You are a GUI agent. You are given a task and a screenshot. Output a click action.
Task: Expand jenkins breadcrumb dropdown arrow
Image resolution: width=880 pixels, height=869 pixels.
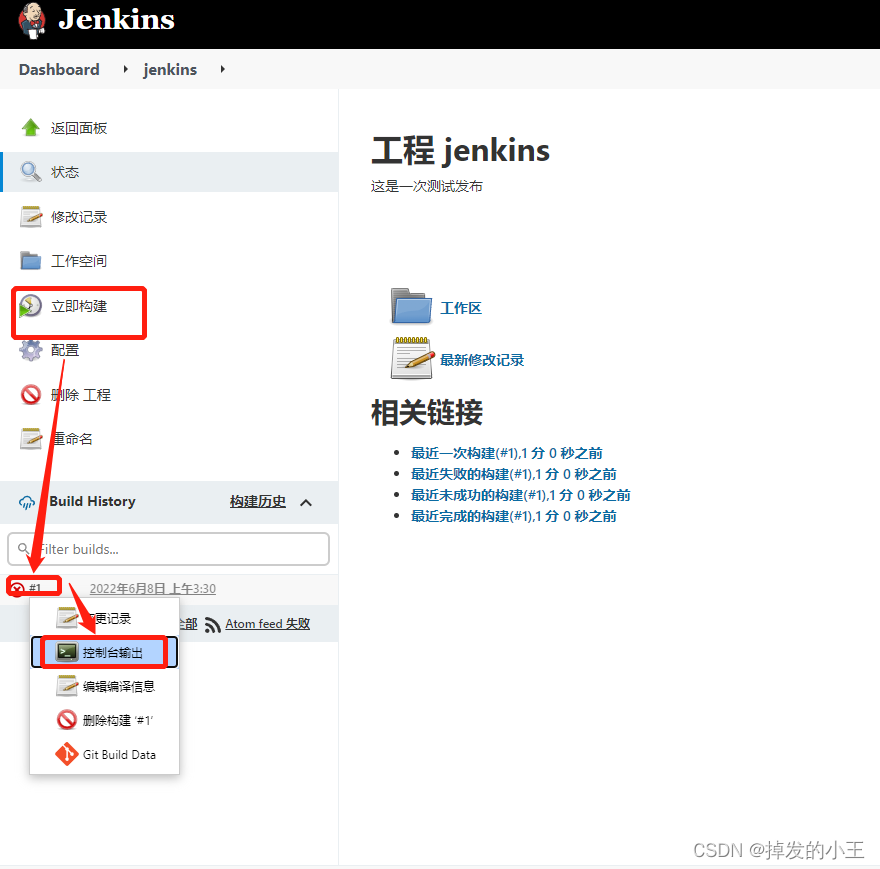(x=223, y=69)
